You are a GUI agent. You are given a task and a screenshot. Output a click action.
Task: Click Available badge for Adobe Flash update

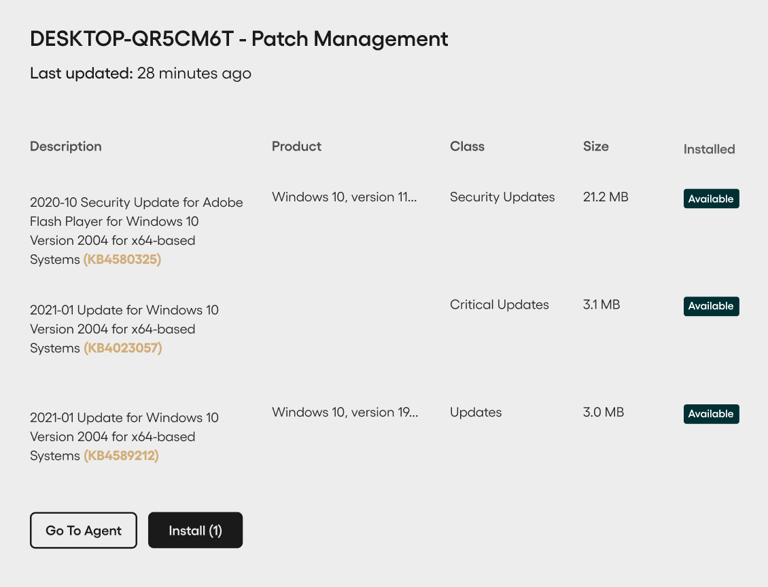point(711,199)
